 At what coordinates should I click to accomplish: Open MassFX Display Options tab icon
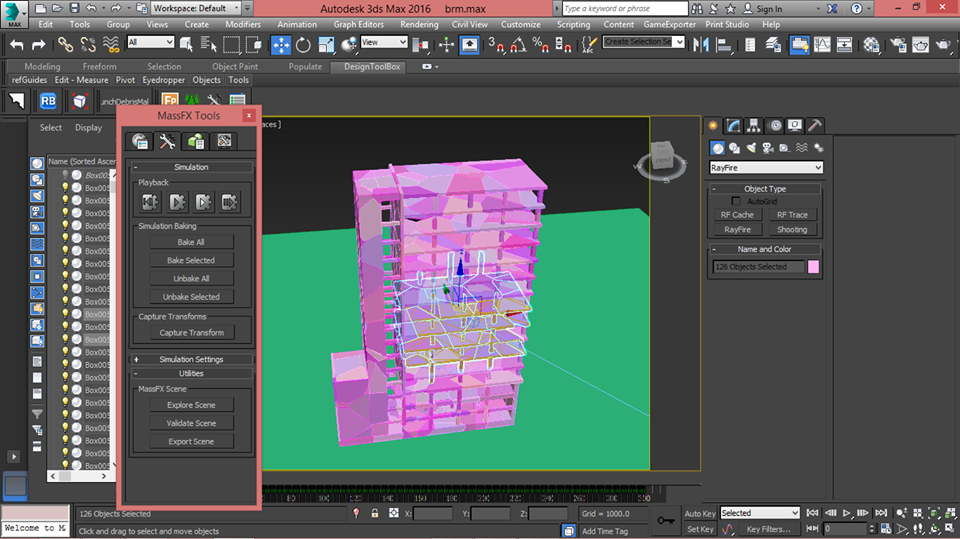tap(224, 141)
